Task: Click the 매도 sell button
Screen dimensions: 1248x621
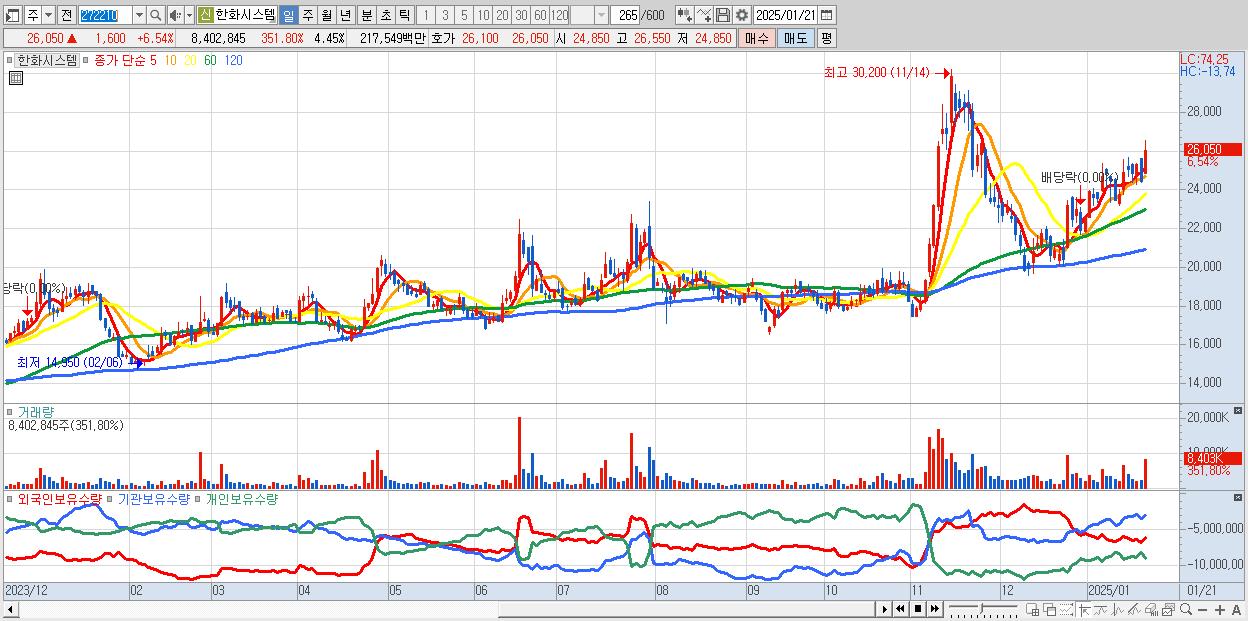Action: (x=796, y=38)
